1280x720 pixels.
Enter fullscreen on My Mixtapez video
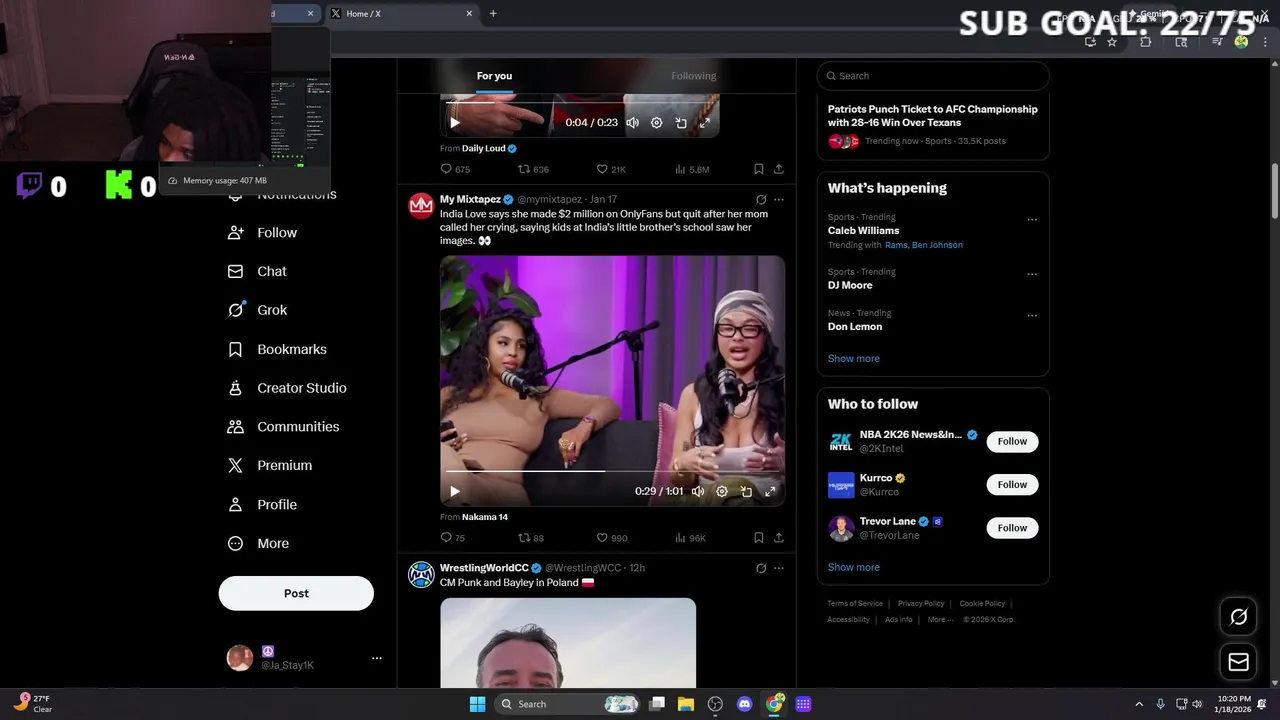(x=770, y=491)
